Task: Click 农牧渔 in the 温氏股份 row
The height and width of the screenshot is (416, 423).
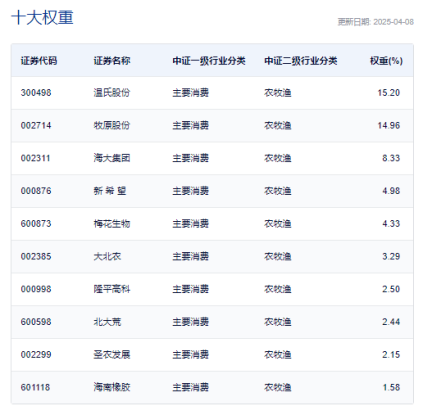Action: [278, 93]
